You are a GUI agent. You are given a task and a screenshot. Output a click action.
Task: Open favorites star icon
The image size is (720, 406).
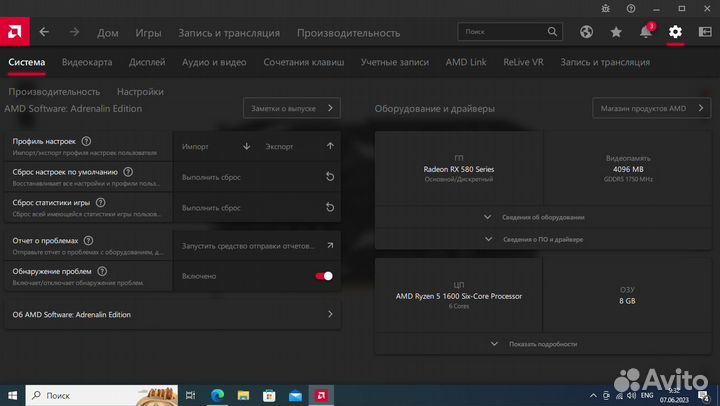(x=616, y=32)
